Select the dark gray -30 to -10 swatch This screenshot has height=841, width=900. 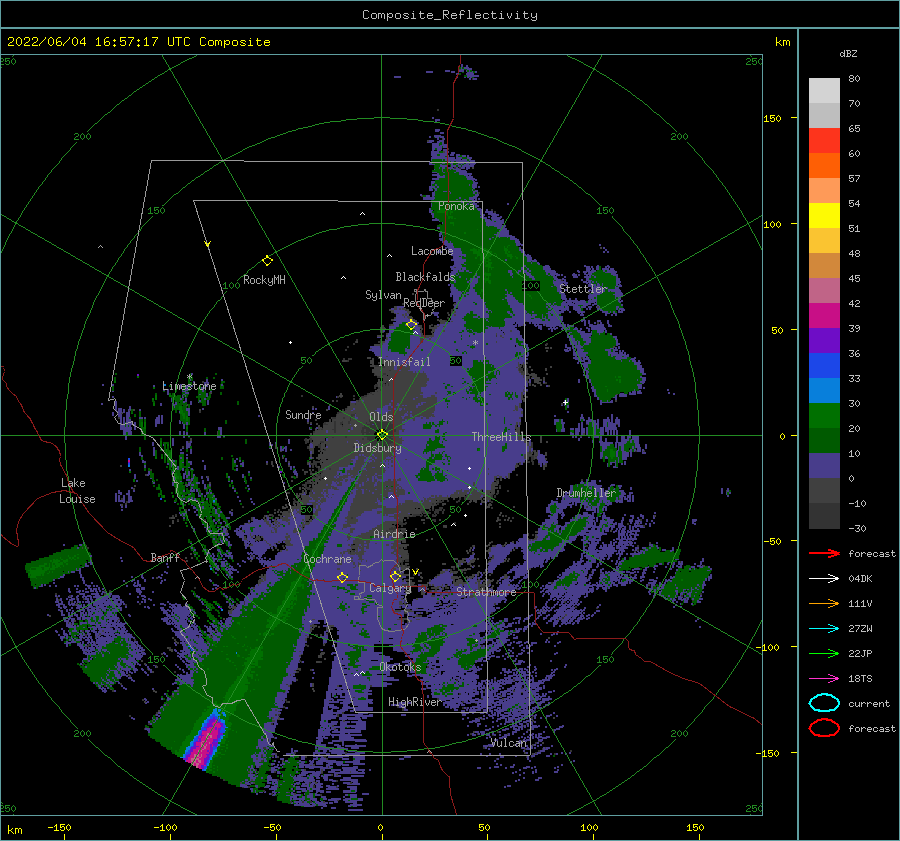[x=824, y=516]
